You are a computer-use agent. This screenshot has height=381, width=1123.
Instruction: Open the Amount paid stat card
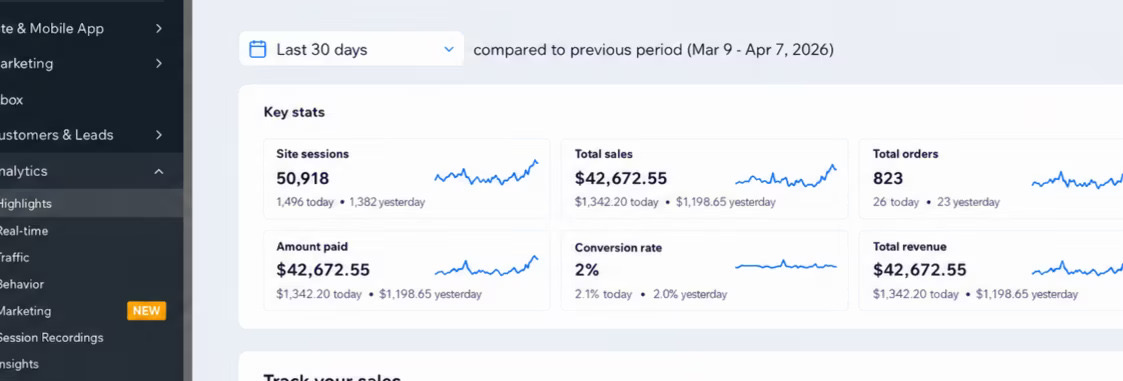pyautogui.click(x=407, y=270)
